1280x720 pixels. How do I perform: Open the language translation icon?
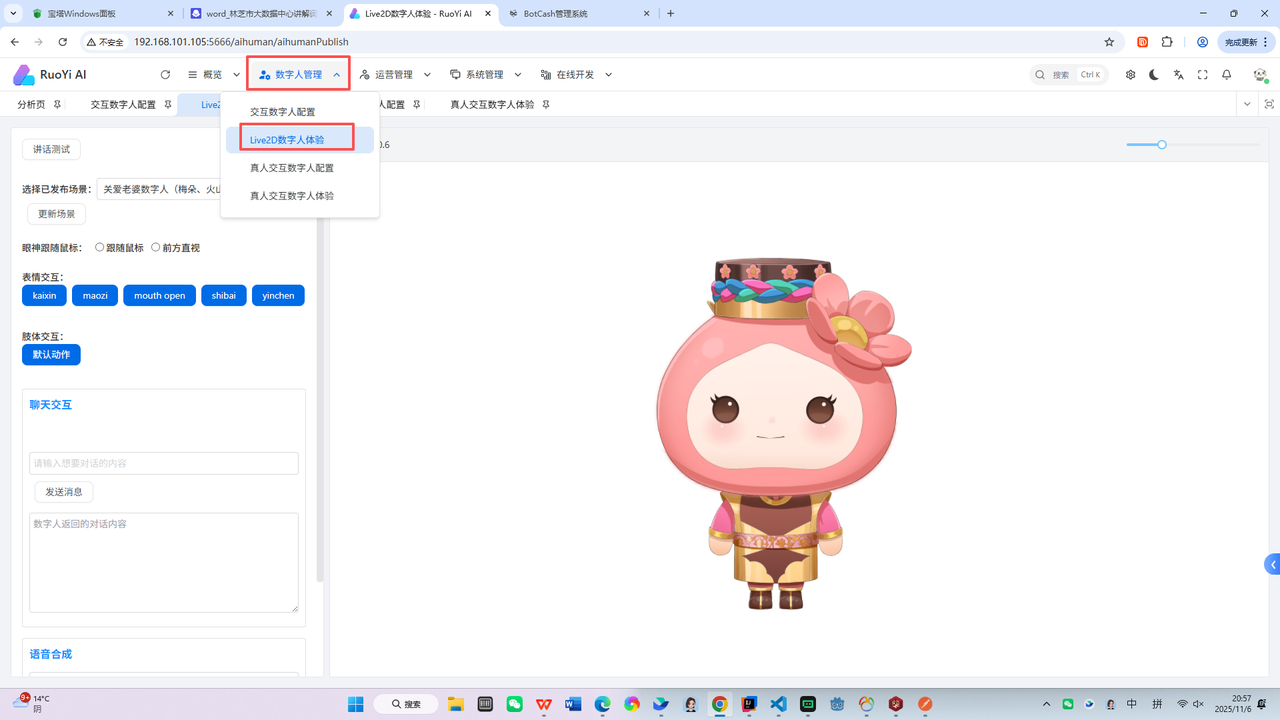pyautogui.click(x=1178, y=75)
